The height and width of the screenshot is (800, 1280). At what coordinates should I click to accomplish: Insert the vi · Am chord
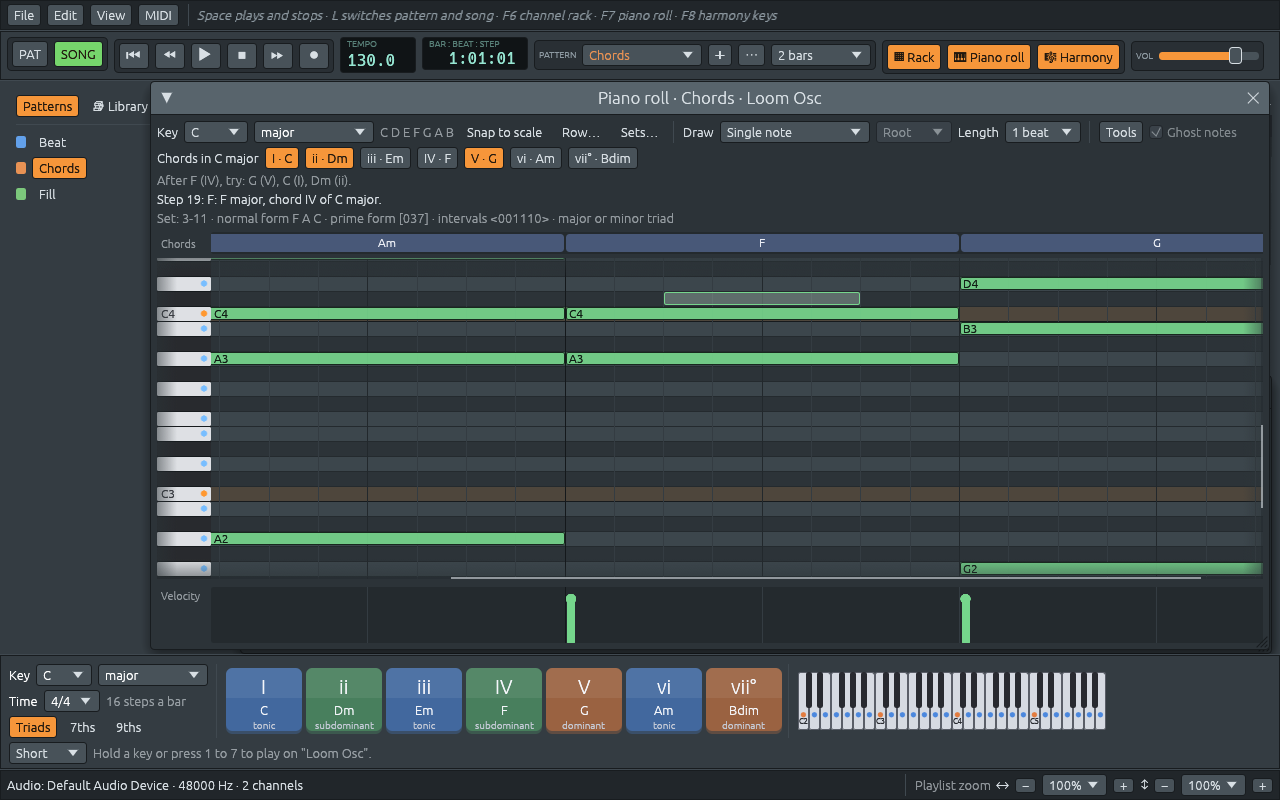[x=536, y=158]
